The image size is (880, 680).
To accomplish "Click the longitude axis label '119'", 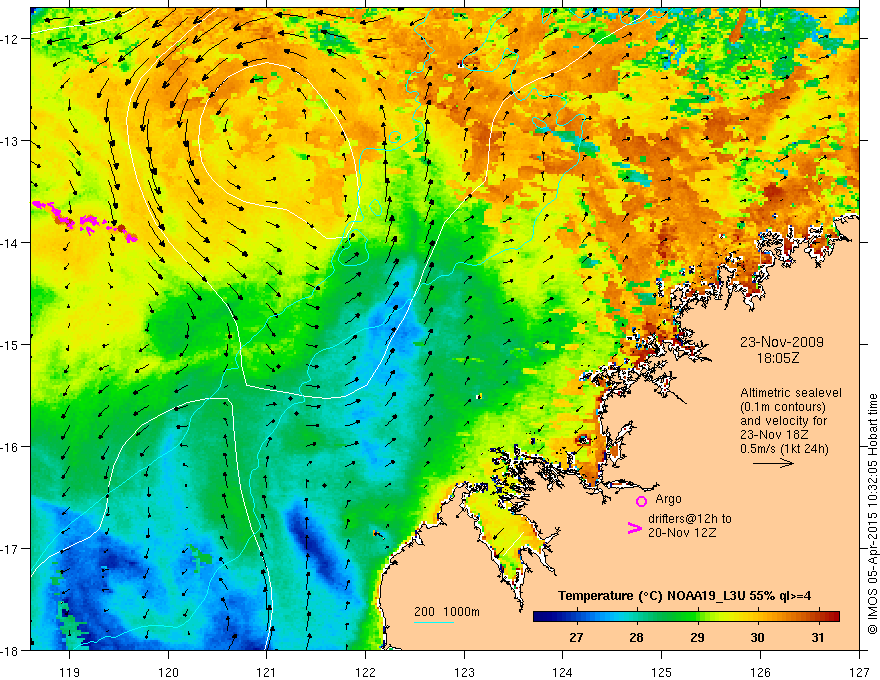I will coord(70,672).
